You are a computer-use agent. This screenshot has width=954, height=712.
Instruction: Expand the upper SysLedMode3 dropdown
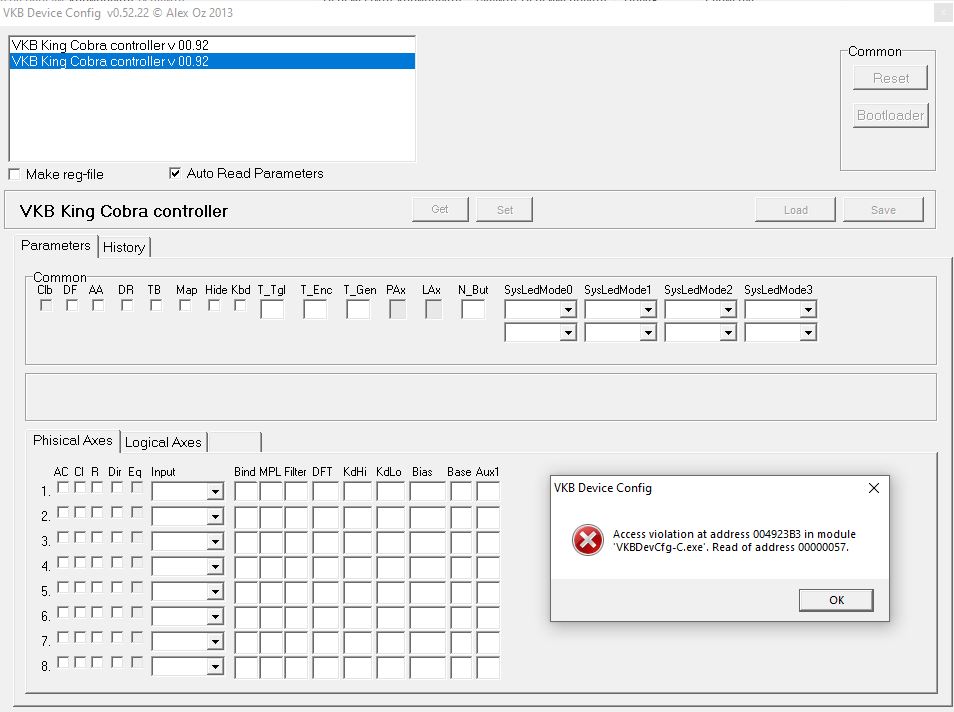coord(808,310)
